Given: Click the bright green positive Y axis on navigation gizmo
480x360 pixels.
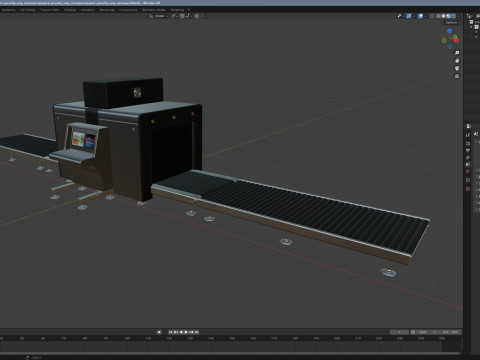Looking at the screenshot, I should click(x=455, y=36).
